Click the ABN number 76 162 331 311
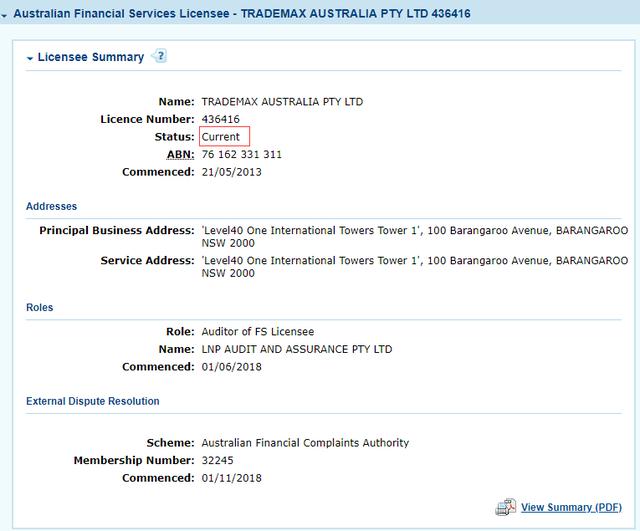The height and width of the screenshot is (531, 640). click(x=241, y=155)
